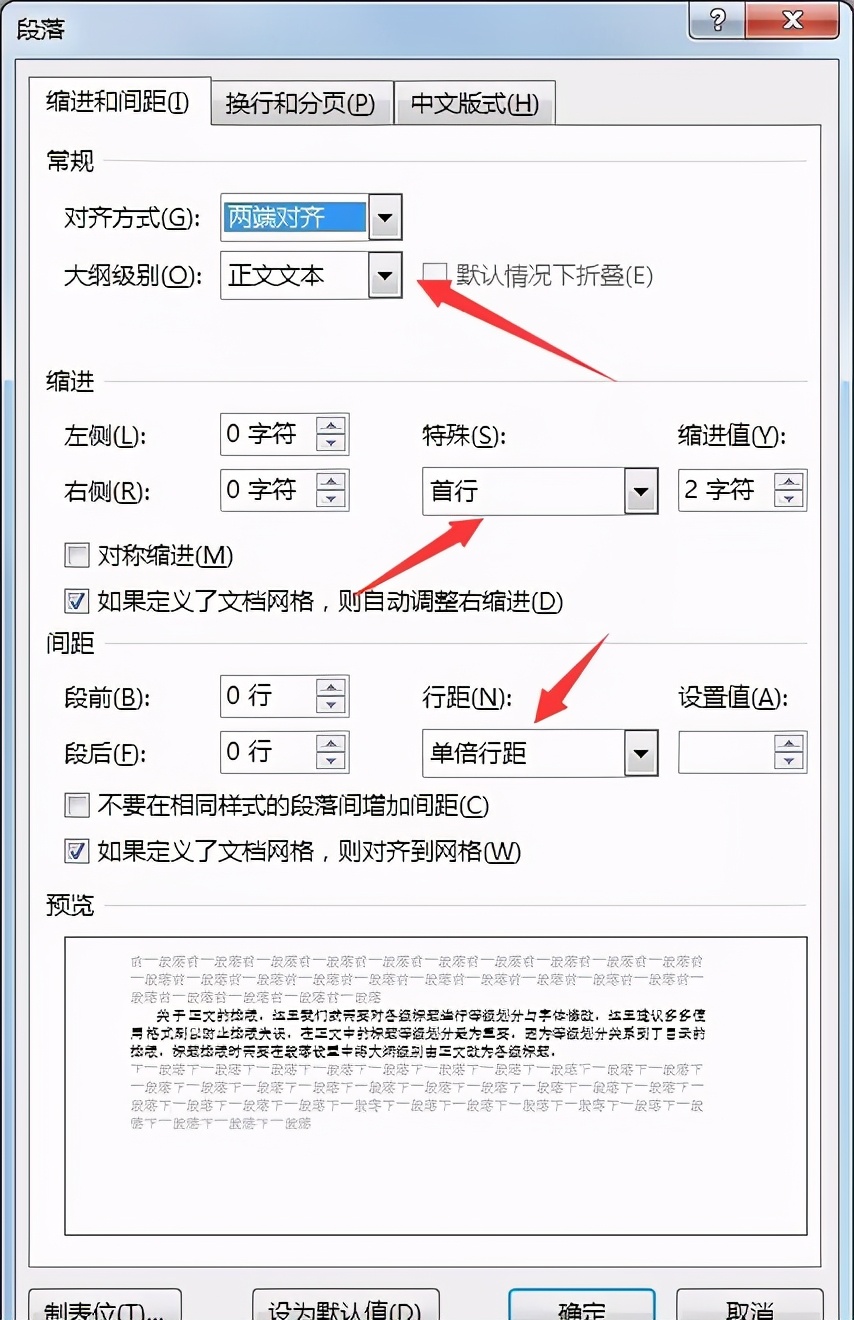Decrease 段后 spacing with down arrow
The height and width of the screenshot is (1320, 854).
click(x=331, y=761)
